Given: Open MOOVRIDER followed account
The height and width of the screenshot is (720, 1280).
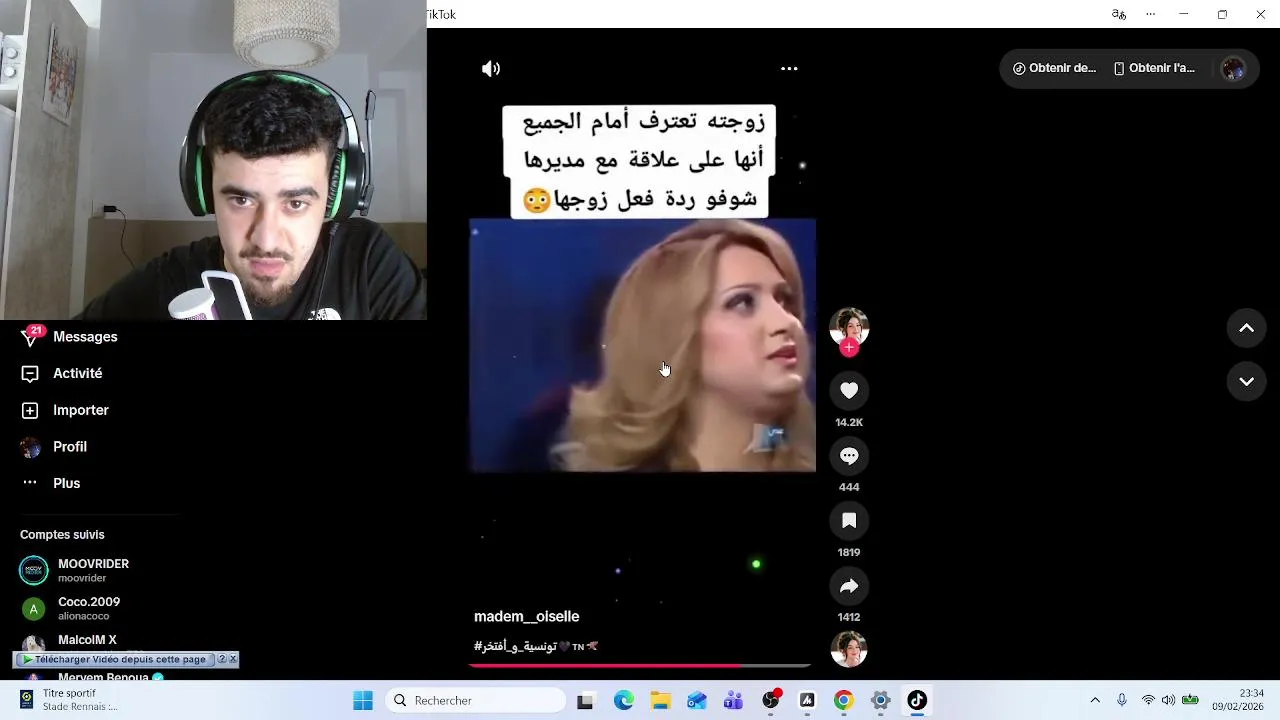Looking at the screenshot, I should (75, 570).
